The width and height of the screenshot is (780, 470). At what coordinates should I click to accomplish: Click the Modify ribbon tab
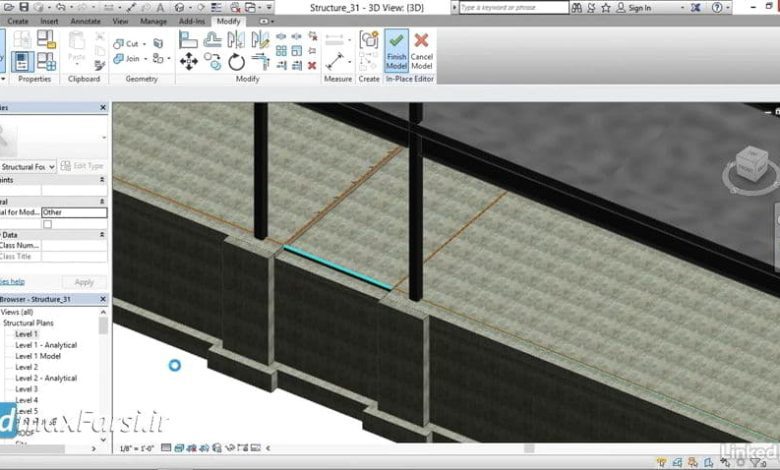(228, 21)
